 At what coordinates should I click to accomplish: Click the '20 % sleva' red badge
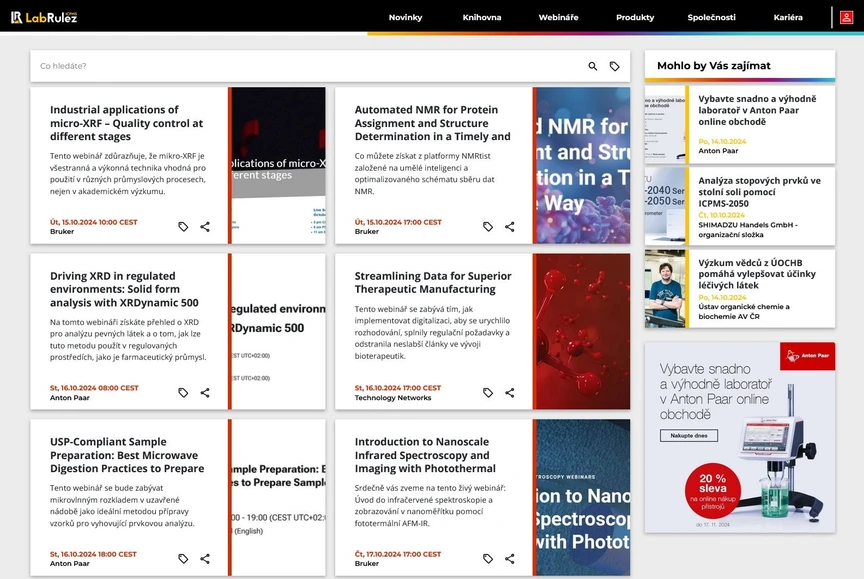712,490
